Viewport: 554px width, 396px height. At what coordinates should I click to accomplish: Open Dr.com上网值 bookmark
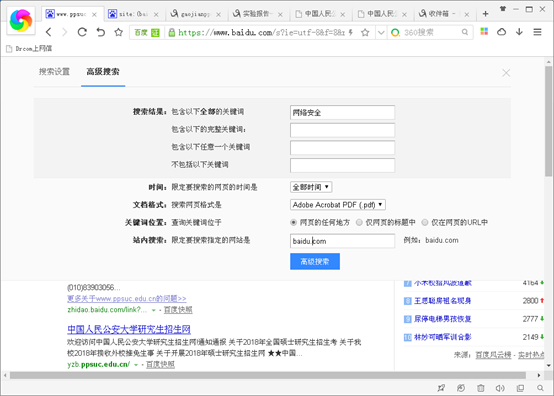coord(29,49)
